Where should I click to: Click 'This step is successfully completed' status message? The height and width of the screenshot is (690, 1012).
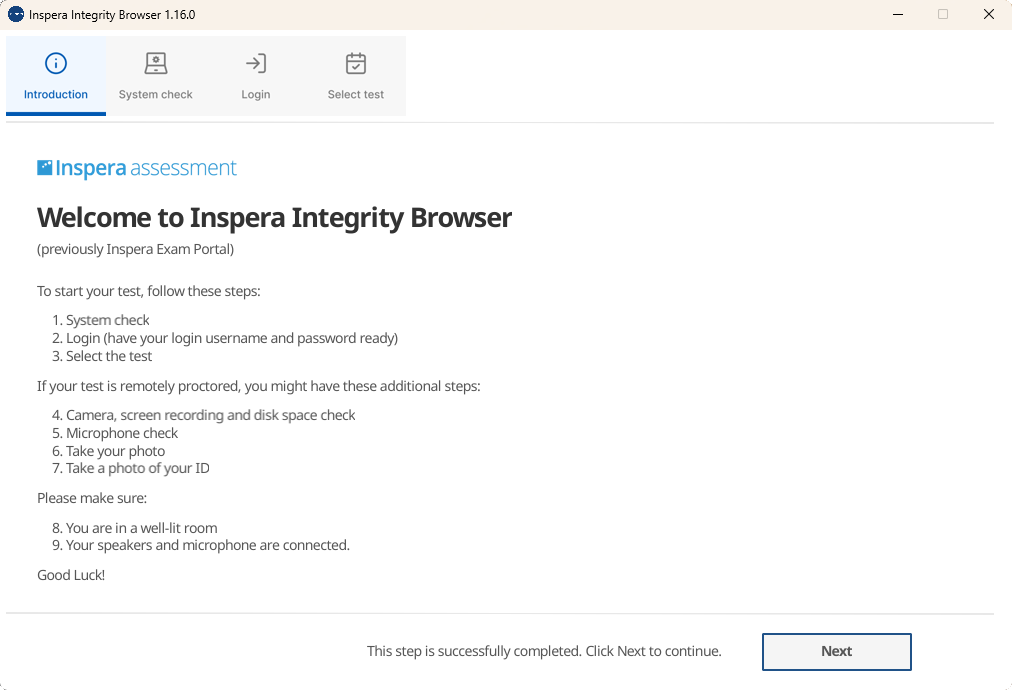pos(544,651)
